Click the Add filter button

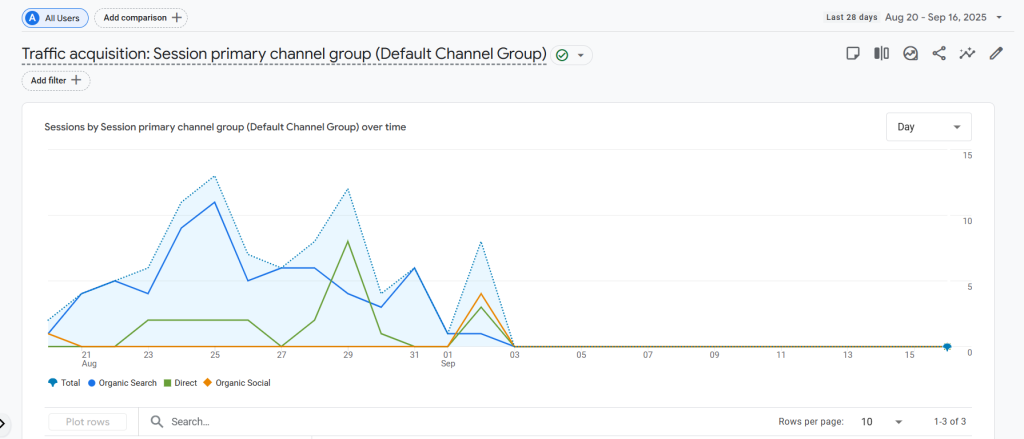tap(56, 80)
